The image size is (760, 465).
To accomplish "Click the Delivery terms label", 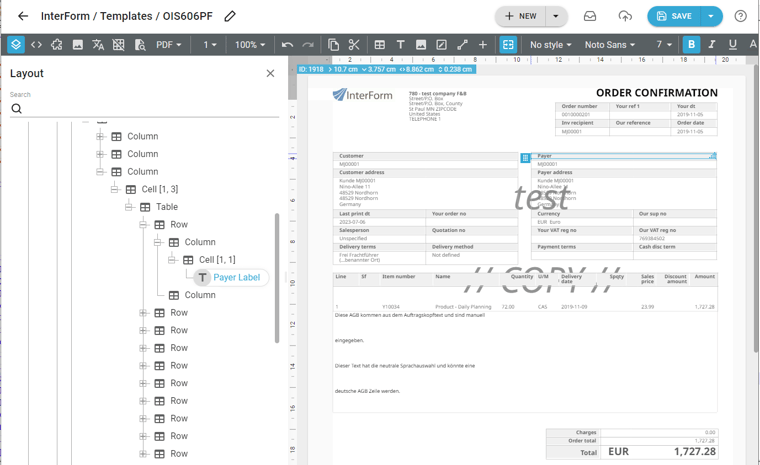I will click(x=358, y=247).
